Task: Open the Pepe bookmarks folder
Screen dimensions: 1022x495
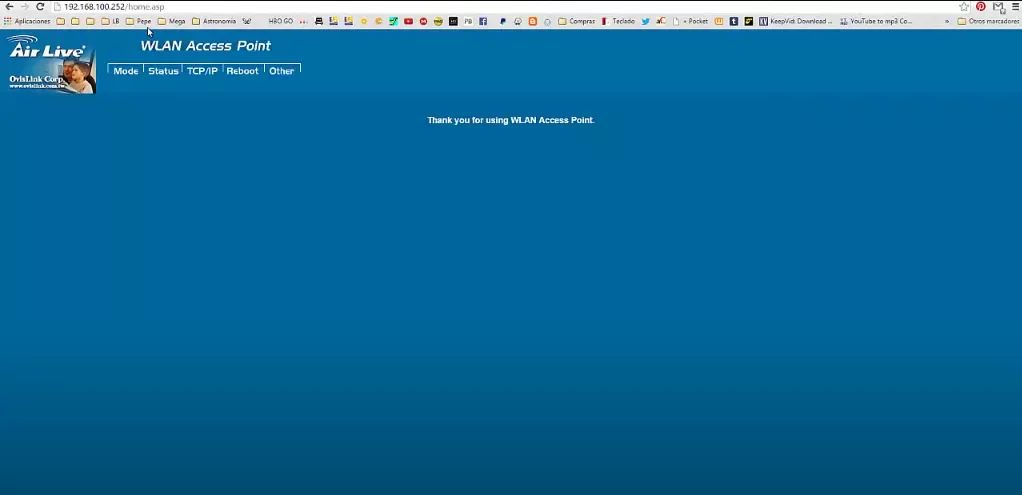Action: 139,21
